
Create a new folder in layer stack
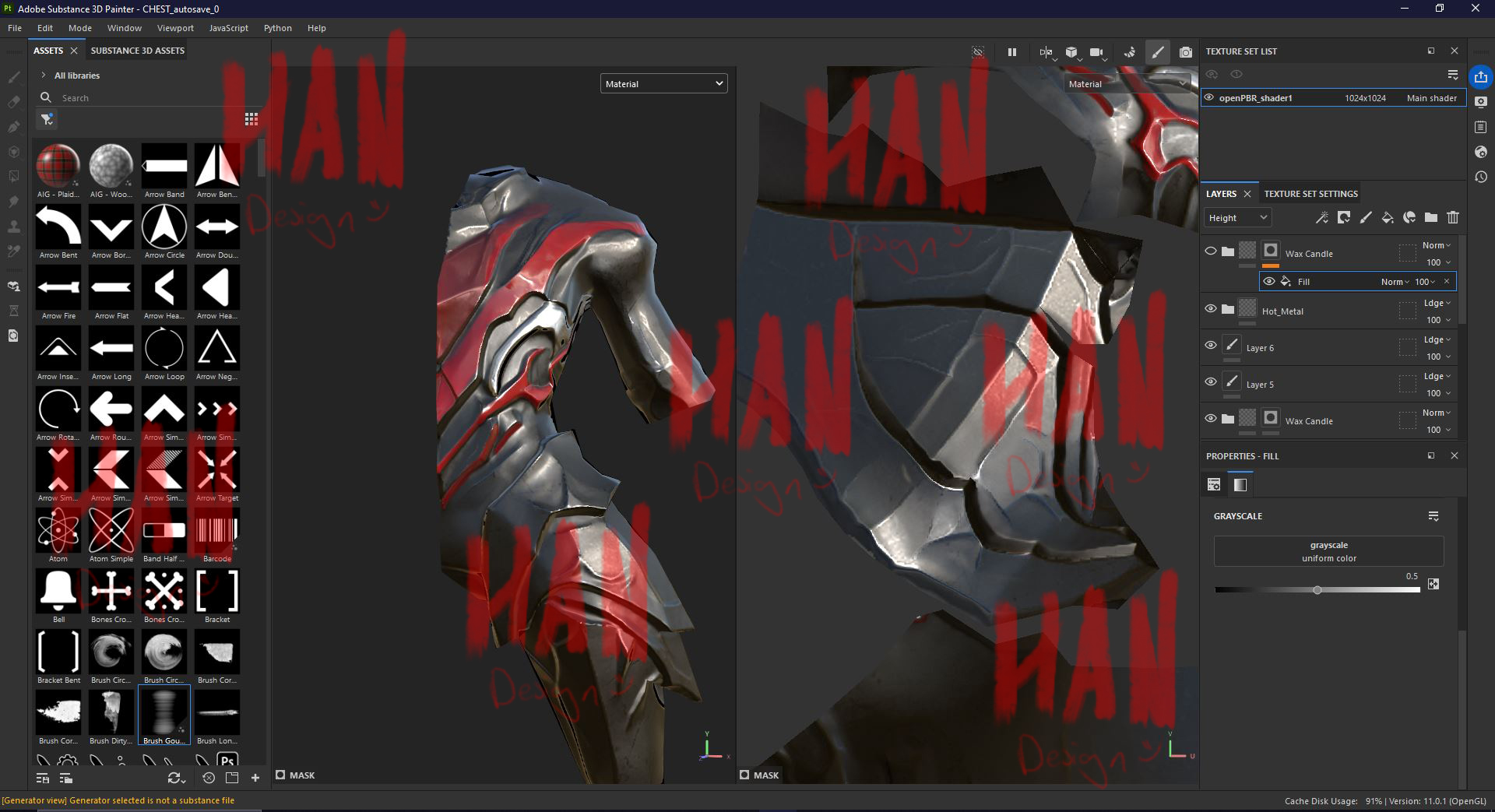coord(1430,218)
